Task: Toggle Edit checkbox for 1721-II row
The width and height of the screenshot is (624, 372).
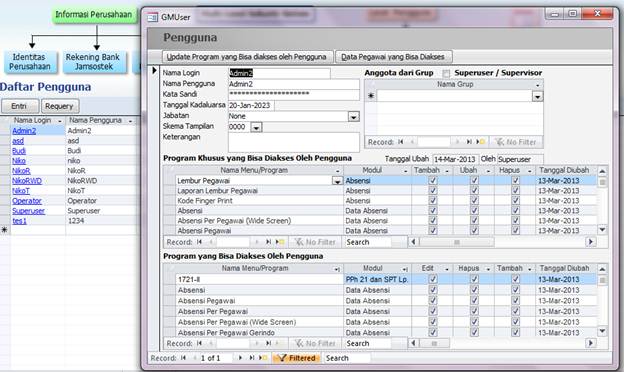Action: pos(433,279)
